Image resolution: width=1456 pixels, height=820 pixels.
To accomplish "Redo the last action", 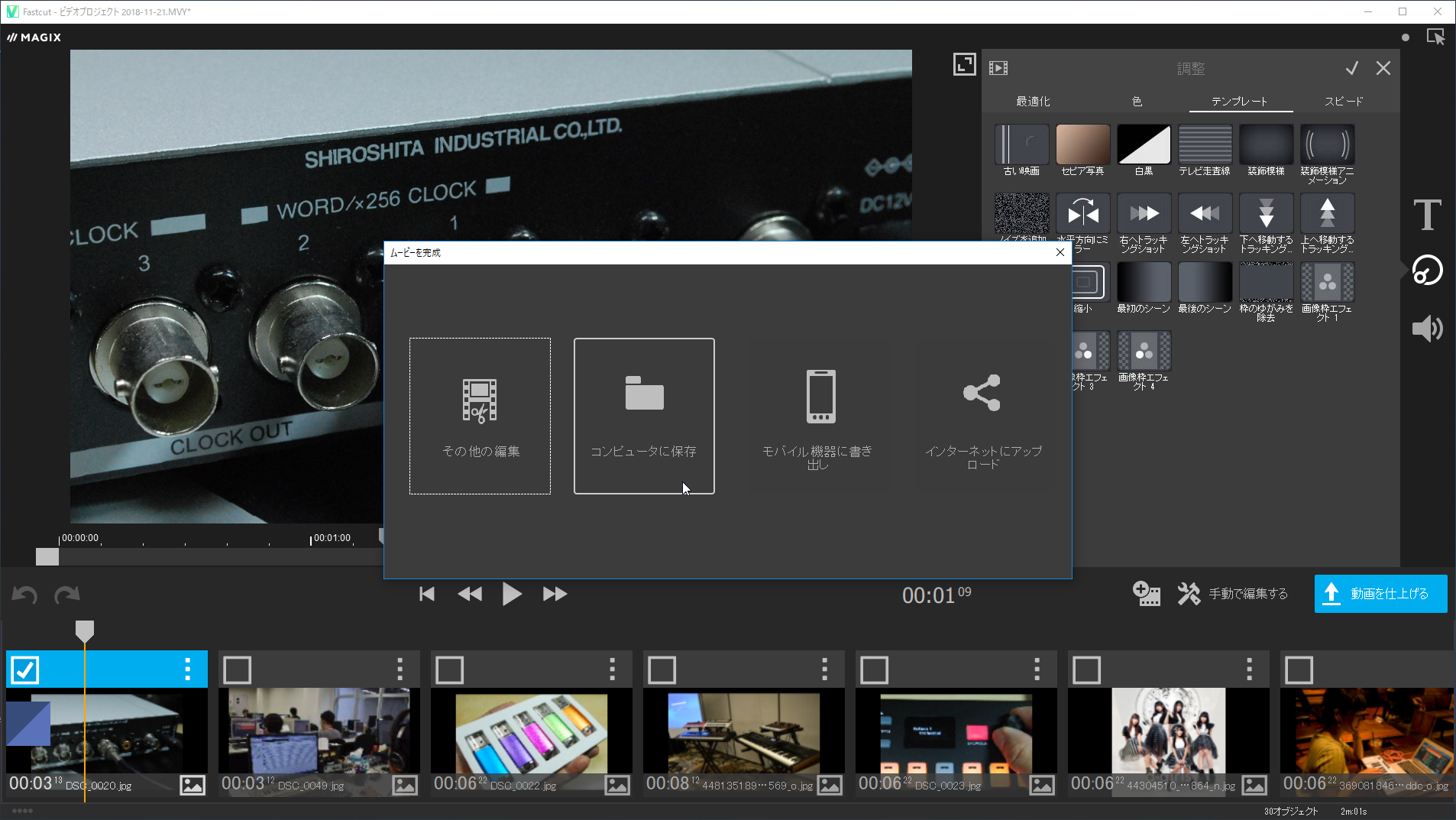I will [x=67, y=595].
